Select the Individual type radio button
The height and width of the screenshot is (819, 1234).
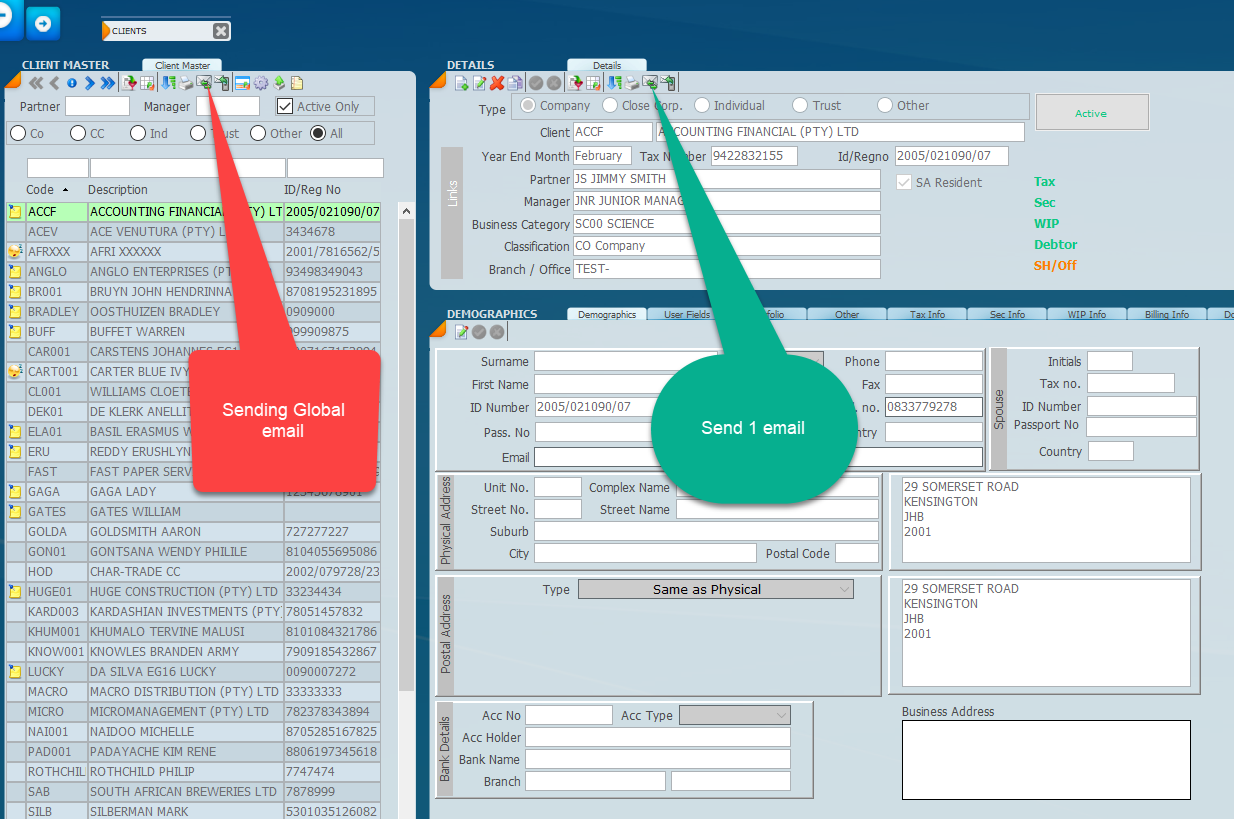pyautogui.click(x=702, y=106)
